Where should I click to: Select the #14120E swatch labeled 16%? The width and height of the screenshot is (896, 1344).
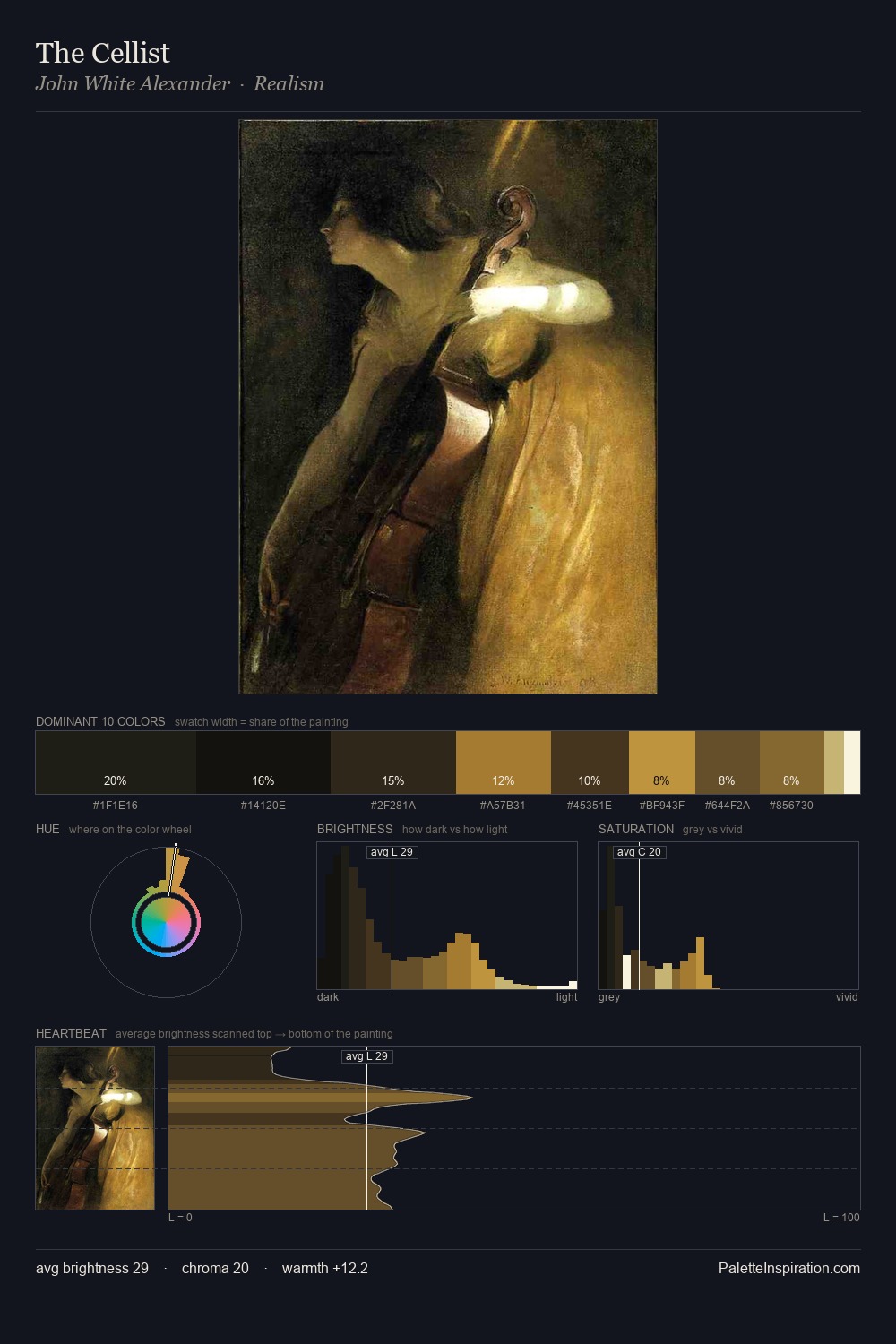click(263, 762)
